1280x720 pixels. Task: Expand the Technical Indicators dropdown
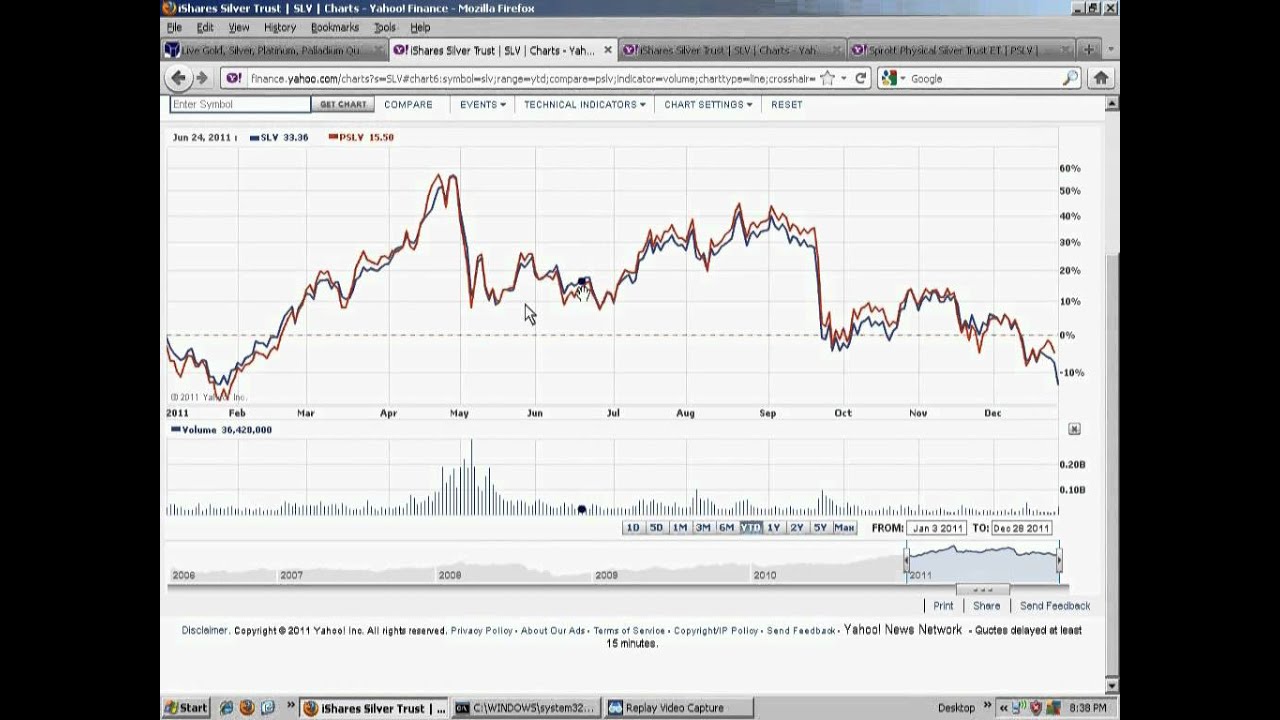585,104
